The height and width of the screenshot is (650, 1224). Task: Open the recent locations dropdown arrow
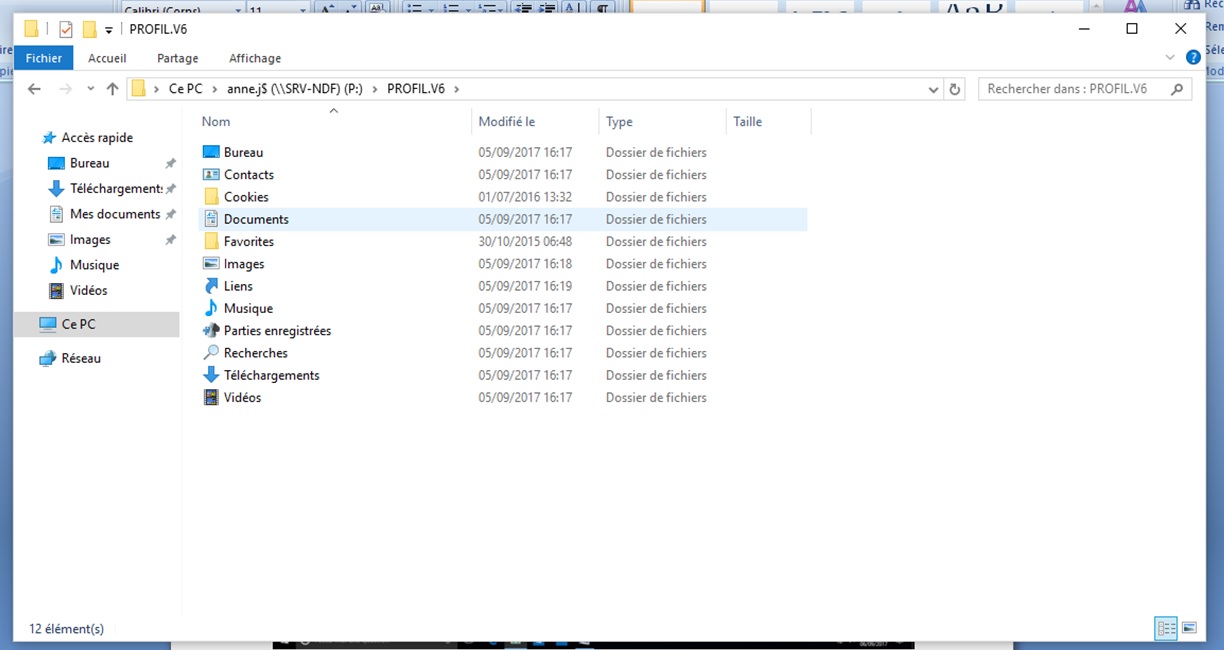[90, 89]
